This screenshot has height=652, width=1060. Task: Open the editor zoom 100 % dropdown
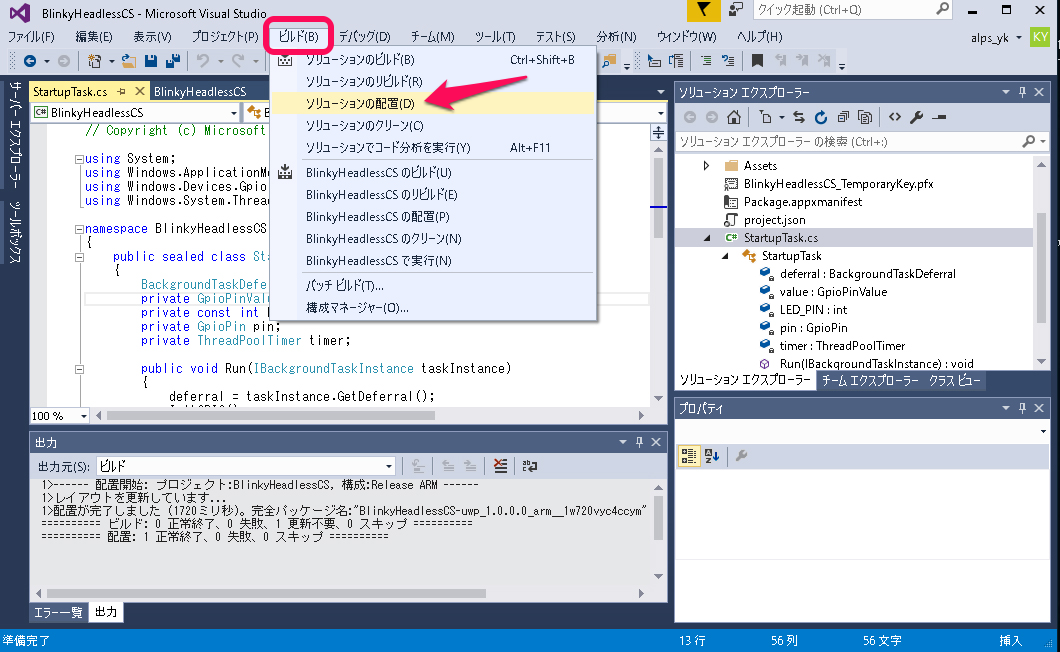click(84, 416)
